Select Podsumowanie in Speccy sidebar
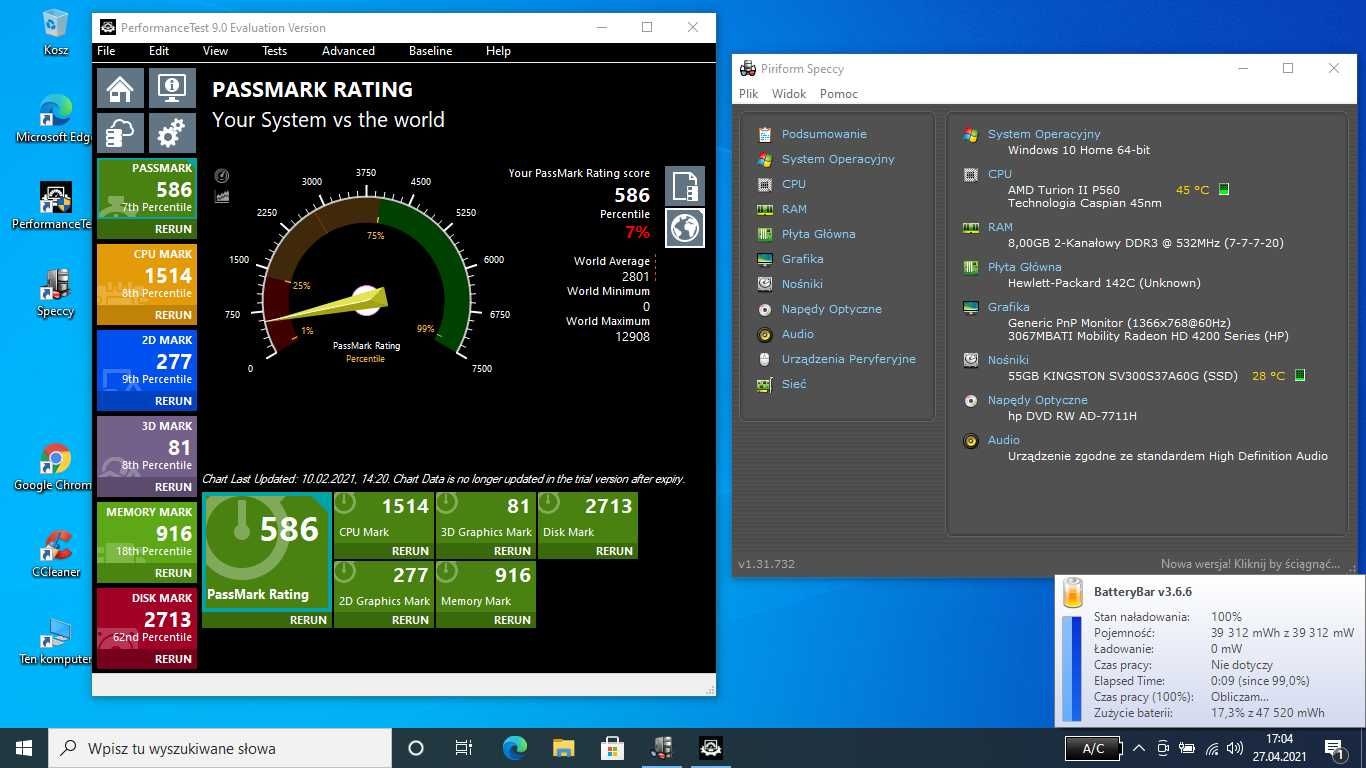 pos(824,134)
